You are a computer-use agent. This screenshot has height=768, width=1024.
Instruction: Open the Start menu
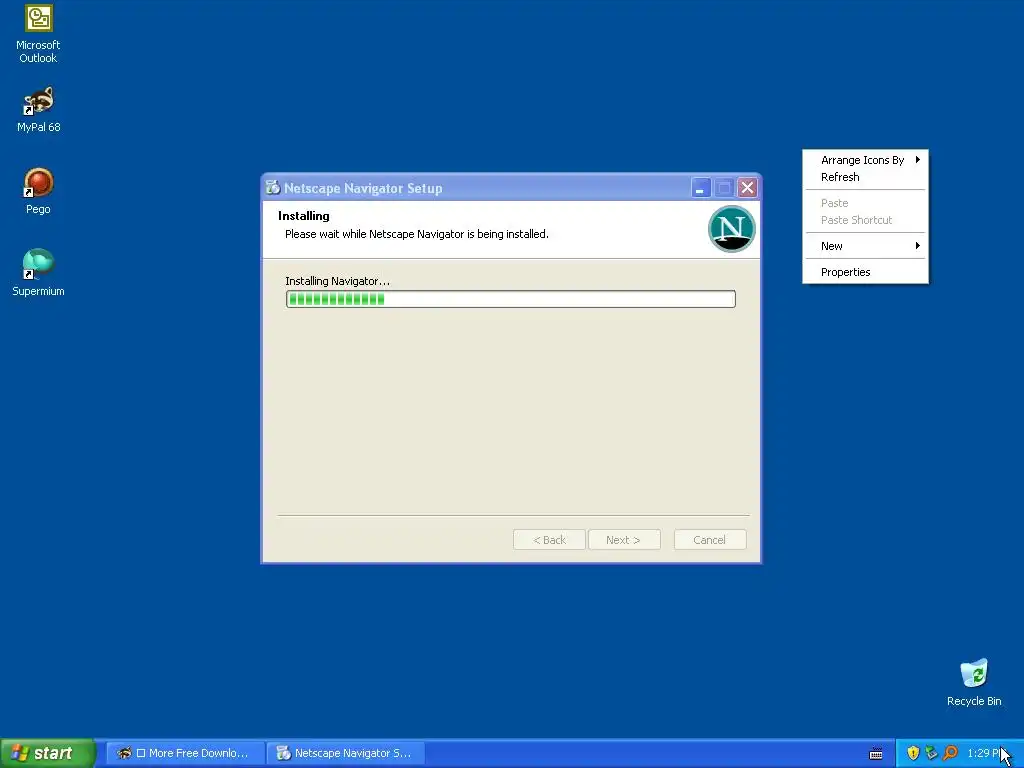click(x=48, y=753)
